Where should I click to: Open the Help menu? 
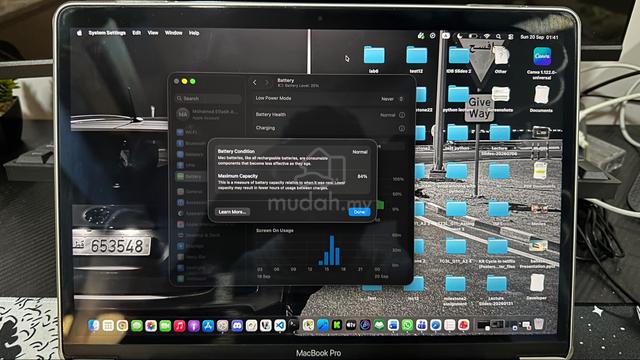point(194,33)
